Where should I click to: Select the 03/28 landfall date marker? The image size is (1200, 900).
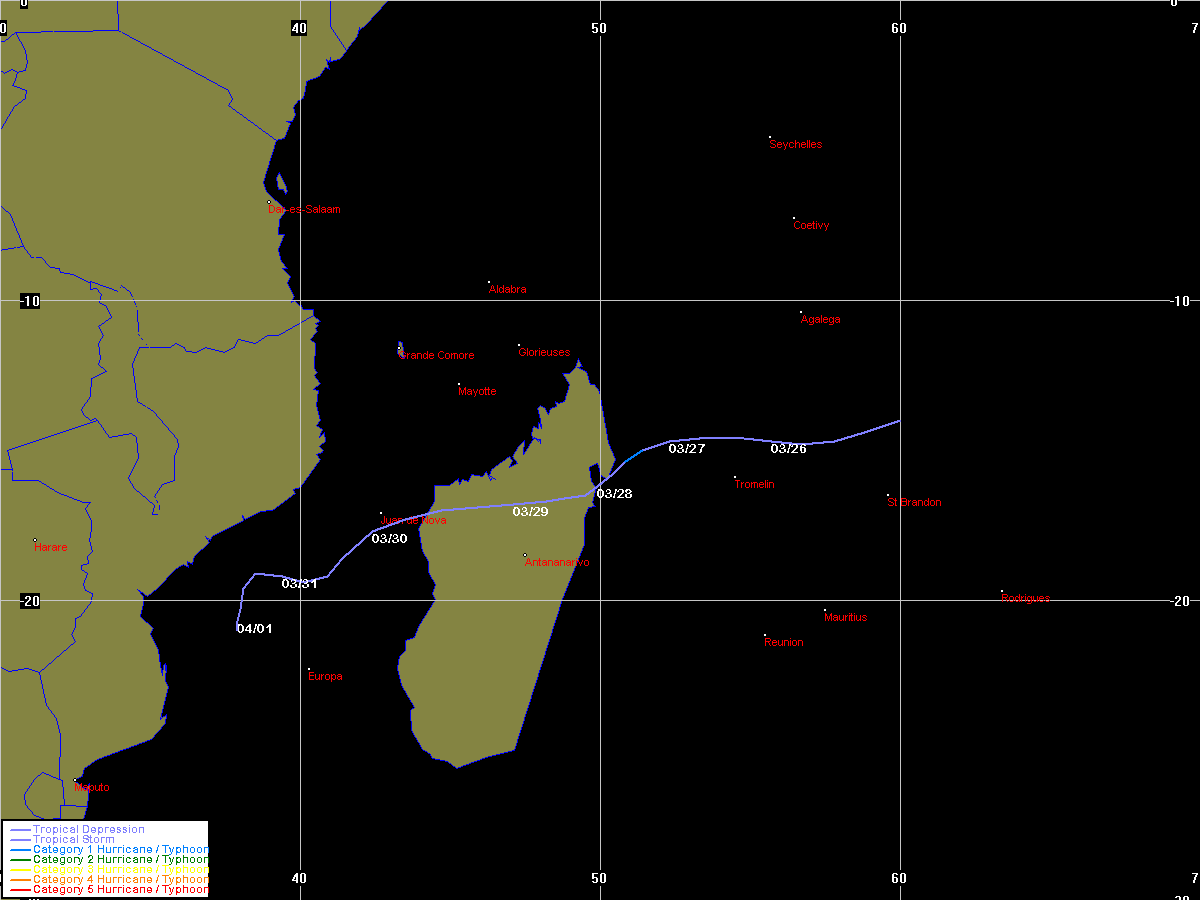coord(614,494)
